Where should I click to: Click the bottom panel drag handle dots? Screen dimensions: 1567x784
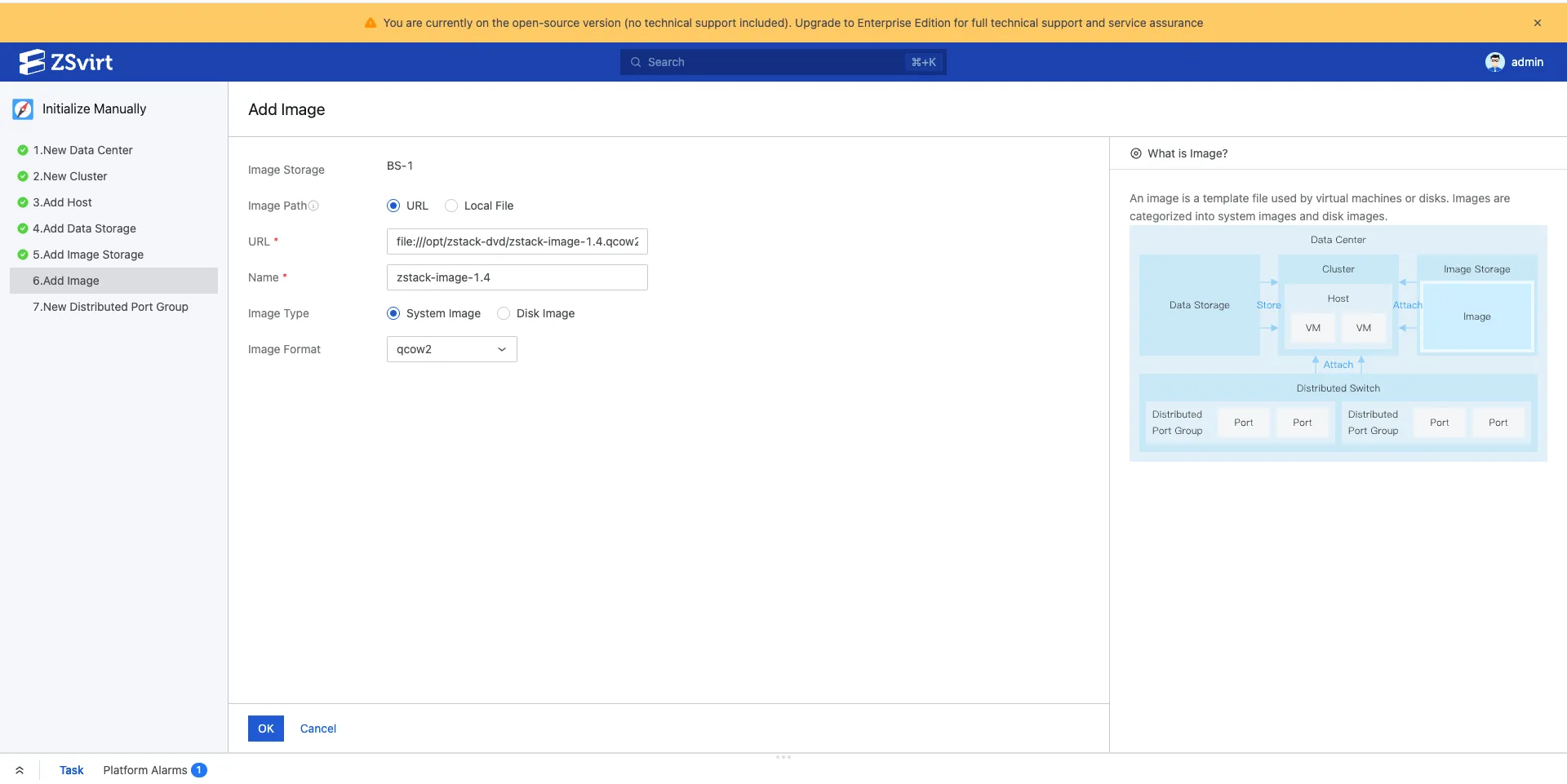[783, 757]
